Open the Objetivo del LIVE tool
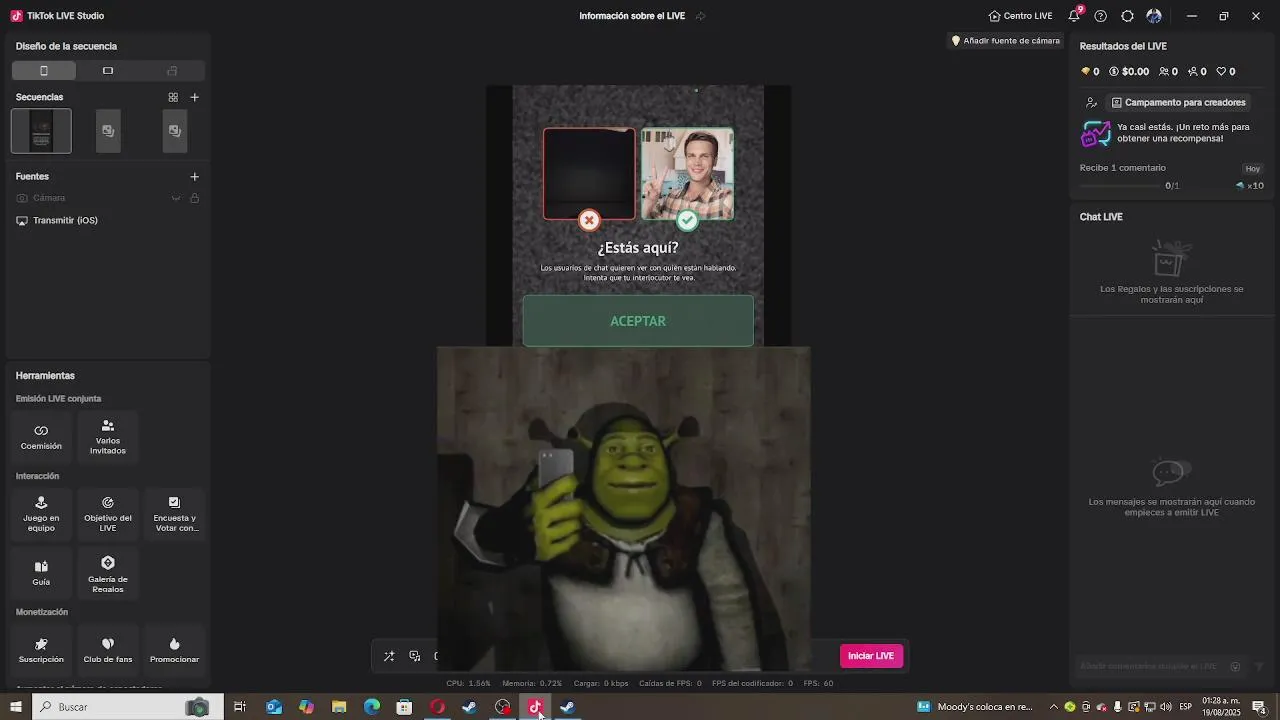Screen dimensions: 1280x720 pos(108,514)
